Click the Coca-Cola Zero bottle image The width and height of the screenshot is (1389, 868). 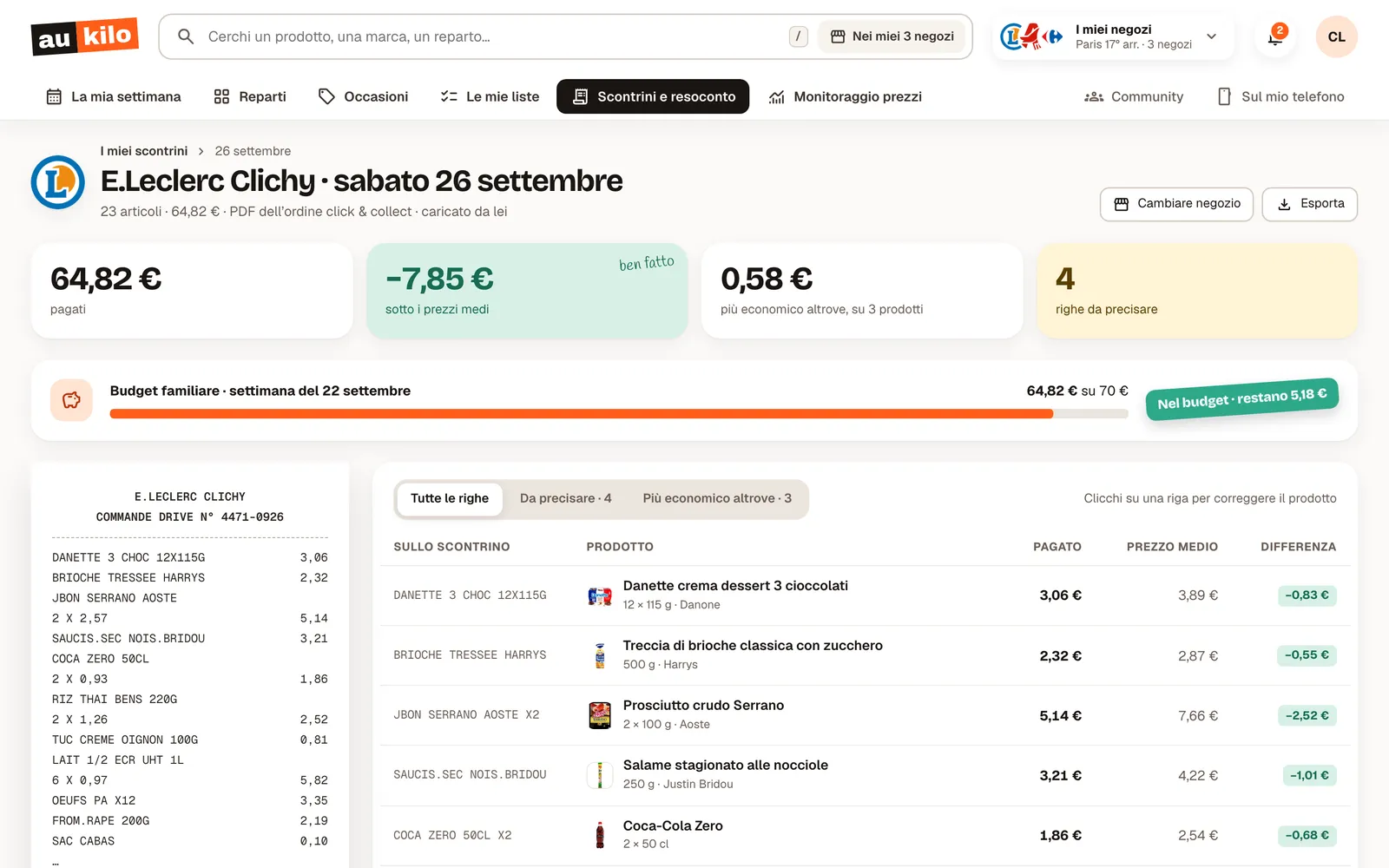pos(600,835)
